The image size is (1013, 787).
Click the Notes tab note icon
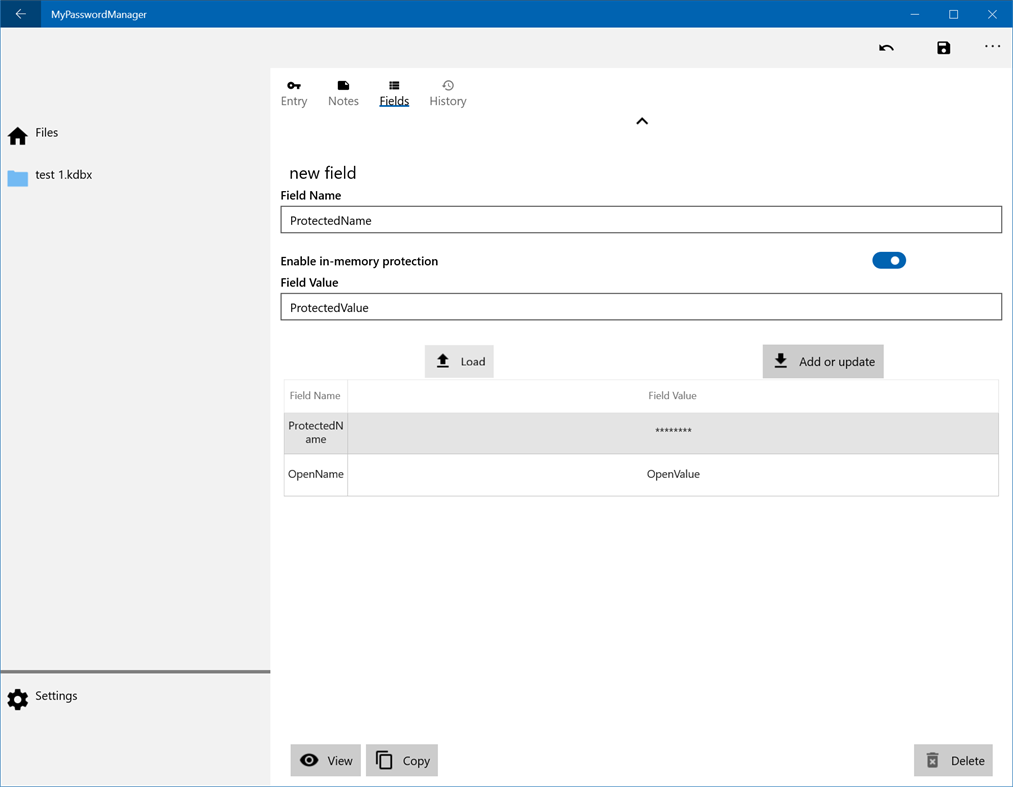pos(343,85)
